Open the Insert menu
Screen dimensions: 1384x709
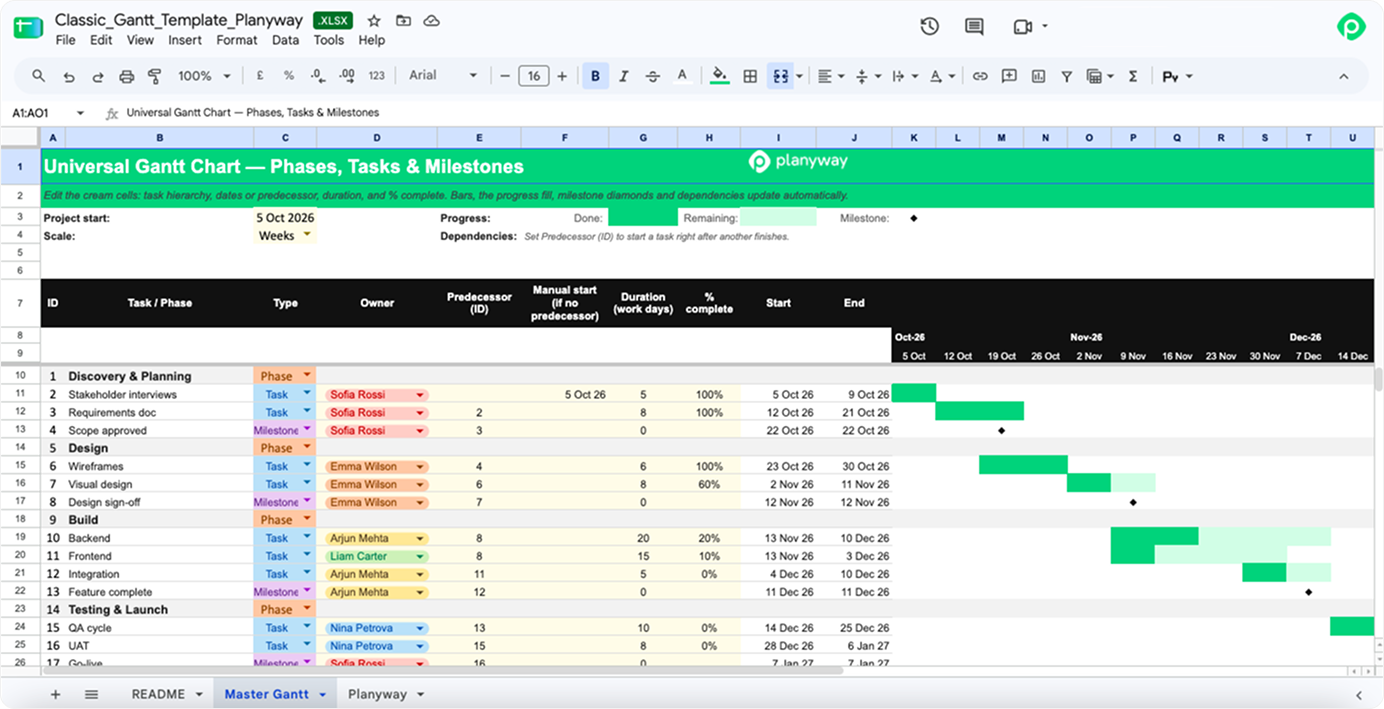tap(185, 40)
